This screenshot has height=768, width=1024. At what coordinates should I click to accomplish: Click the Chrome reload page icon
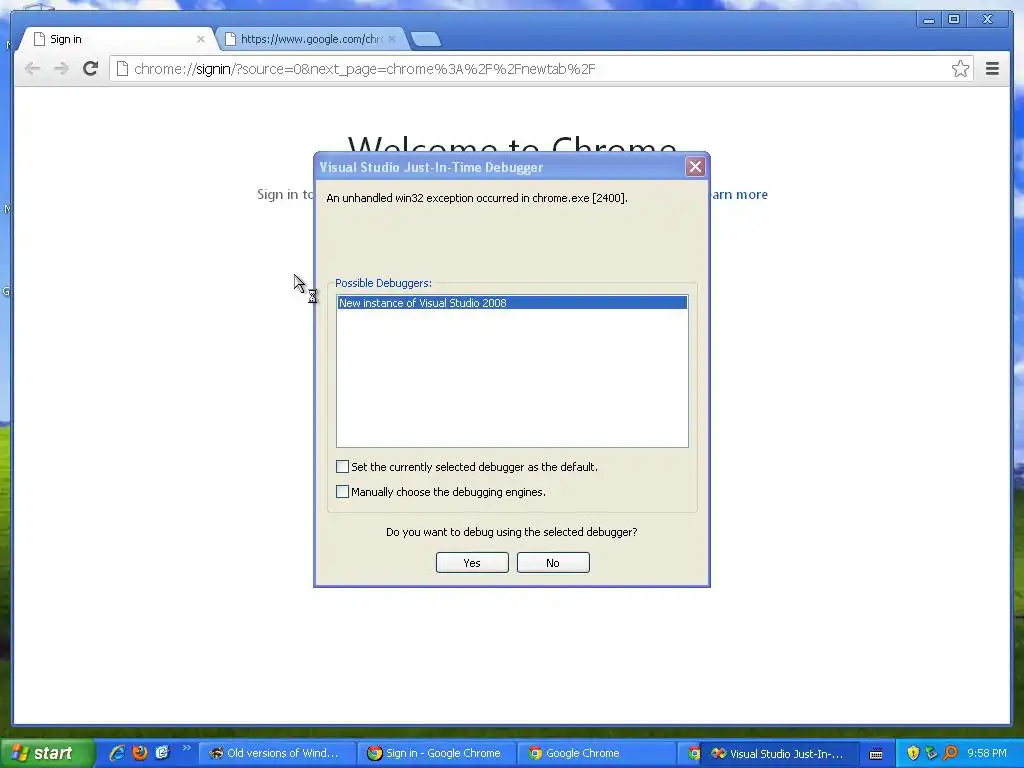tap(91, 68)
